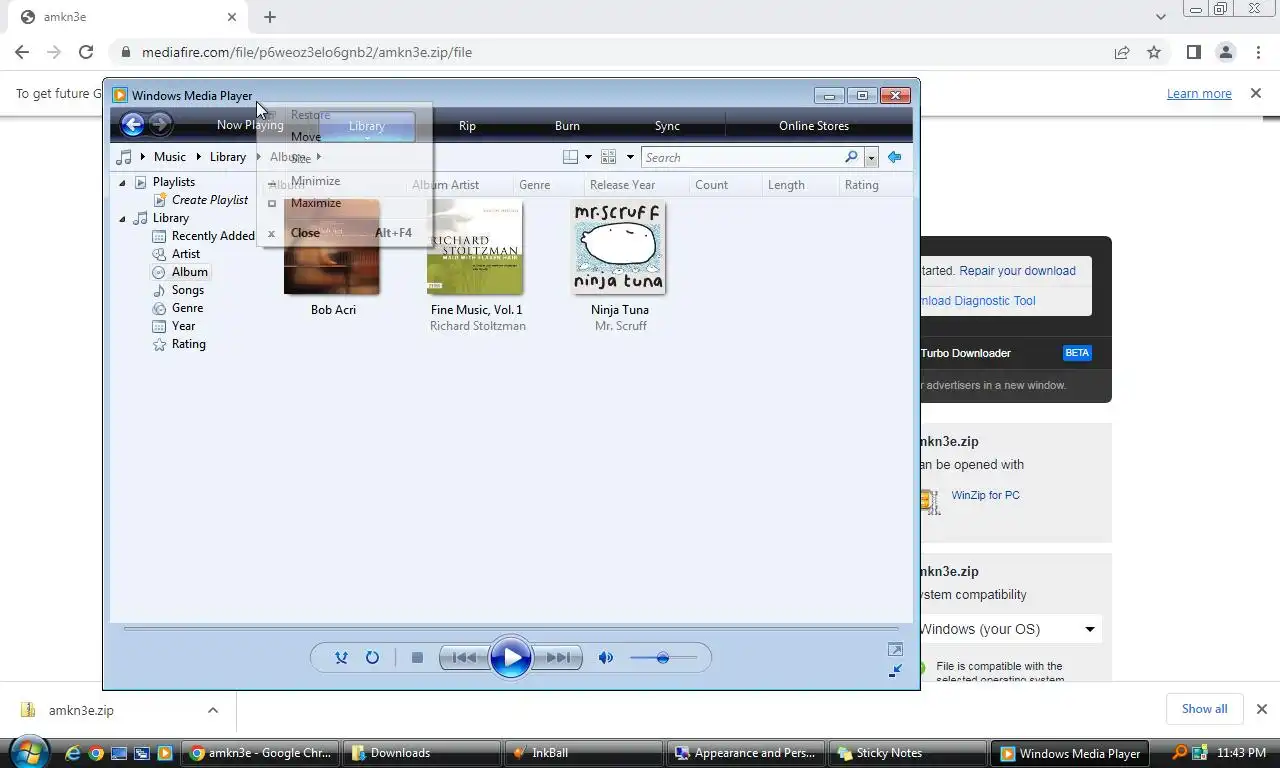Open the Online Stores tab

tap(814, 126)
